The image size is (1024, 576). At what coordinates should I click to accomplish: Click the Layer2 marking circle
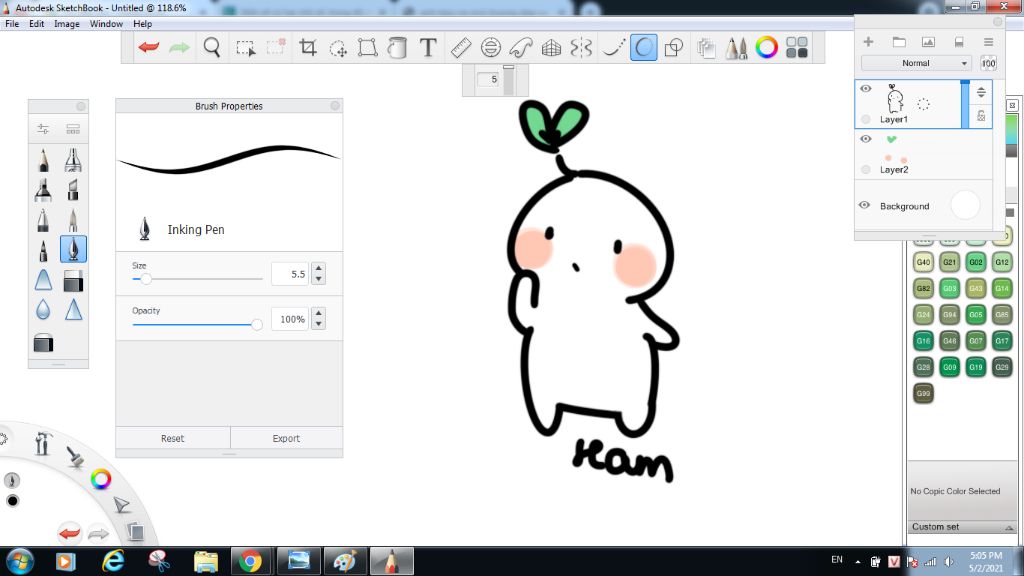[x=865, y=170]
